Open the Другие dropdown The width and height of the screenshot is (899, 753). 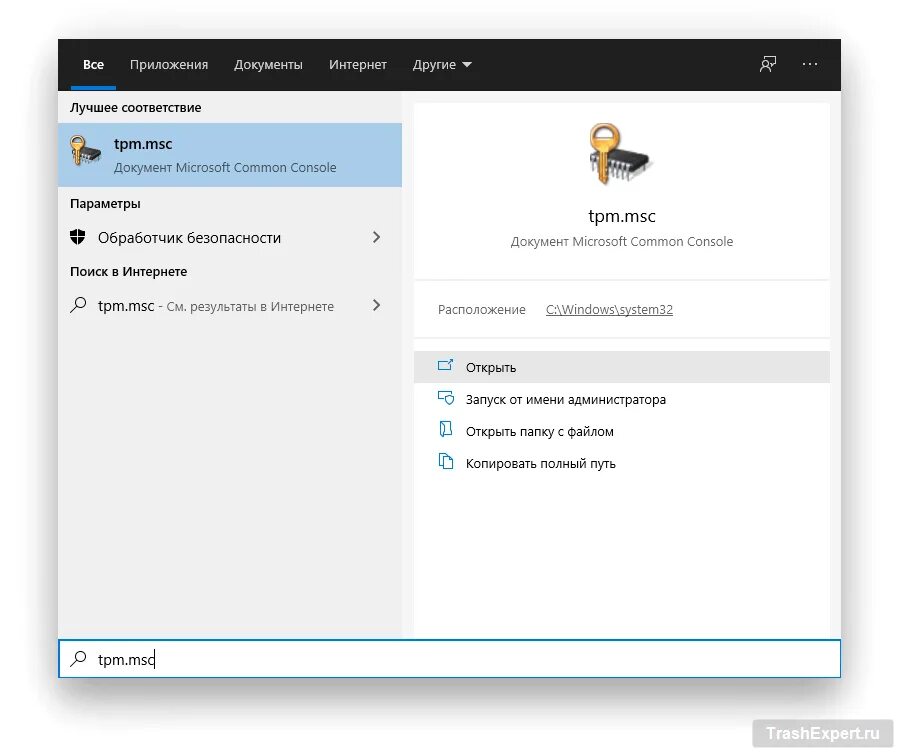pyautogui.click(x=442, y=65)
